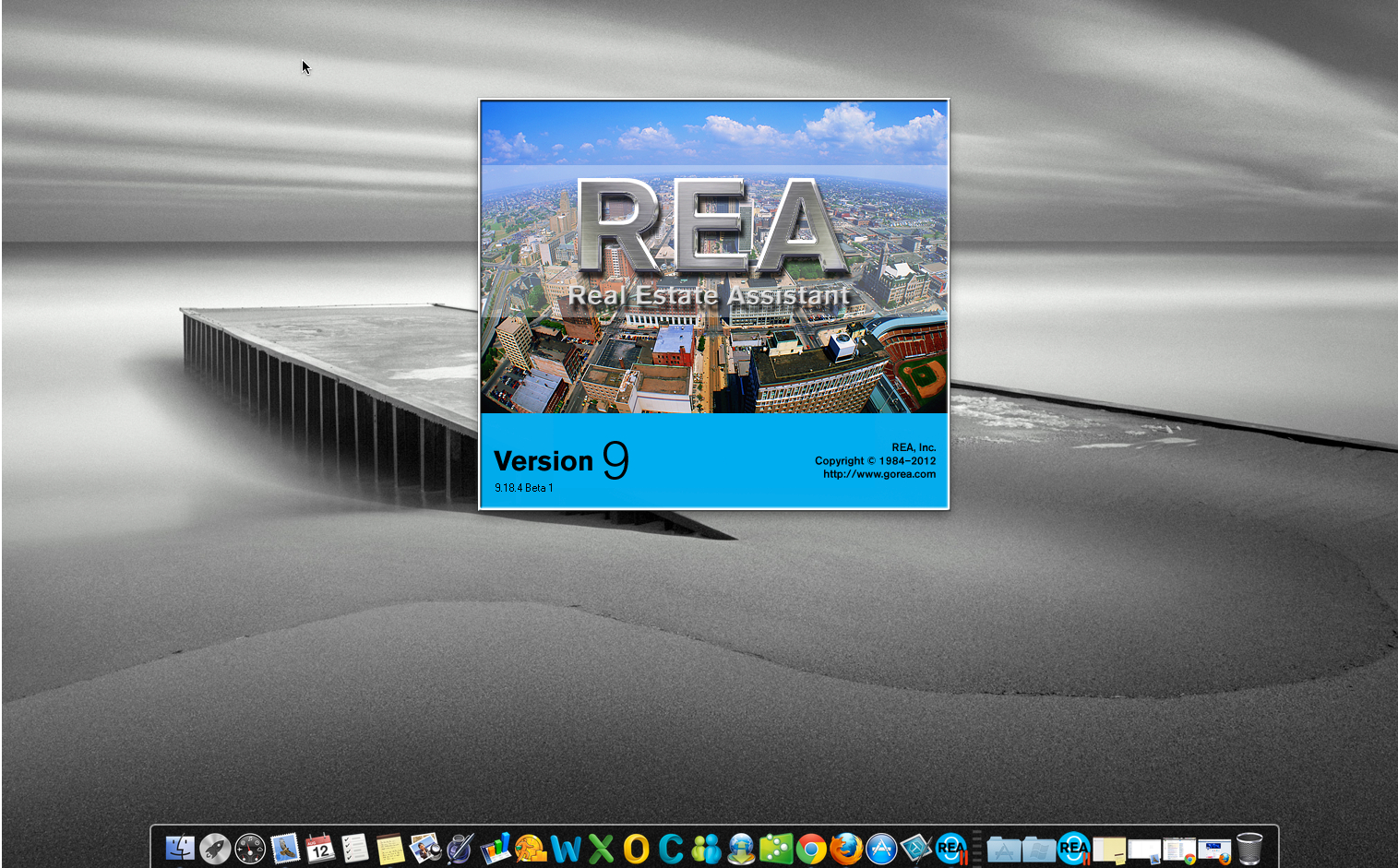
Task: Open the App Store icon
Action: 881,848
